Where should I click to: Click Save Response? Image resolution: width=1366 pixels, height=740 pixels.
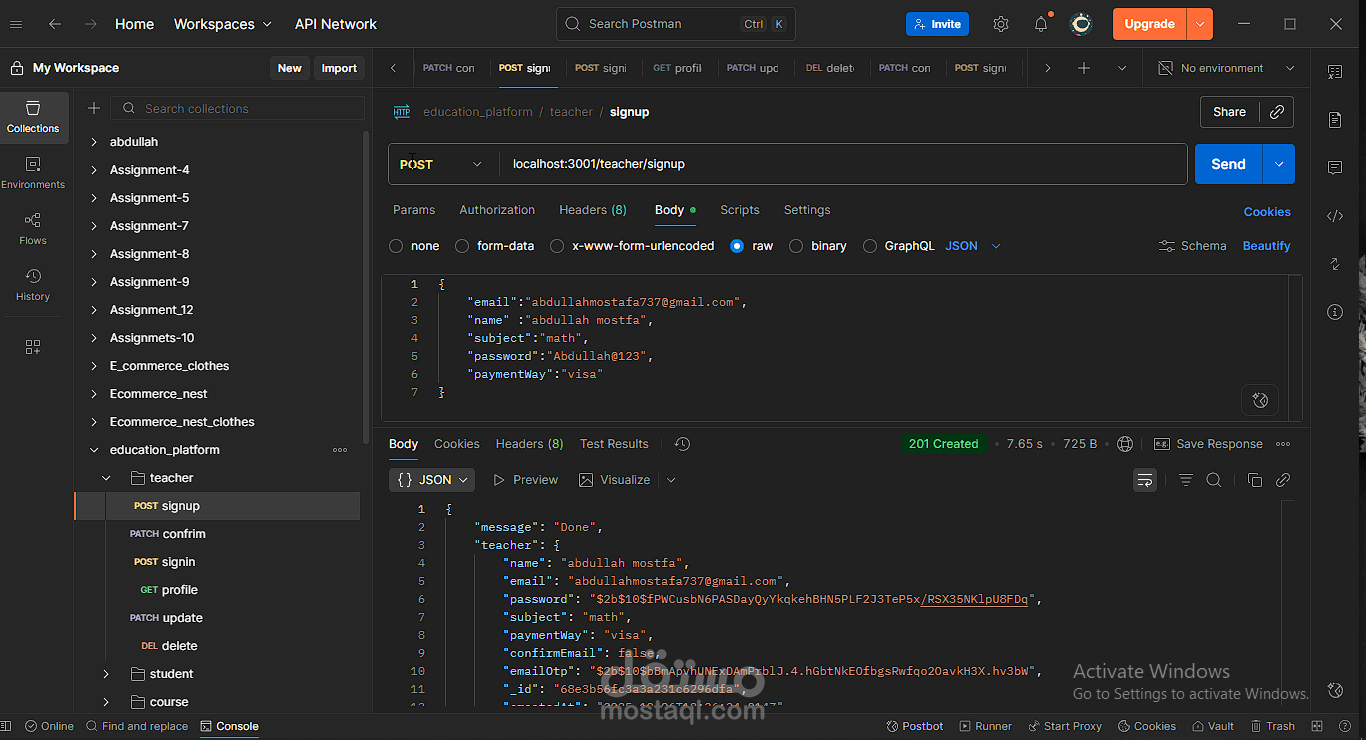pyautogui.click(x=1208, y=444)
